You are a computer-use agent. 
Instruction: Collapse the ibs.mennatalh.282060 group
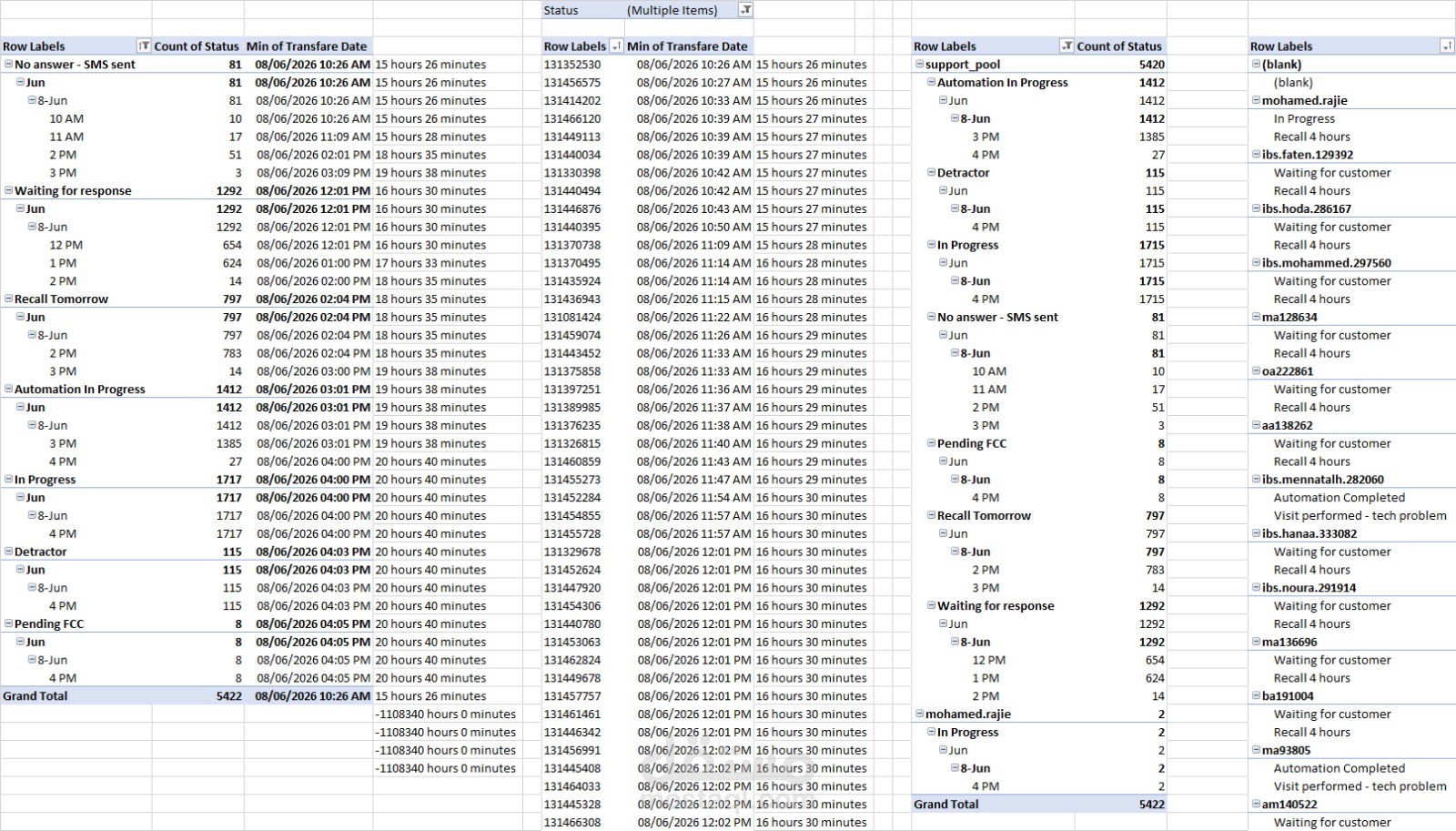point(1256,479)
